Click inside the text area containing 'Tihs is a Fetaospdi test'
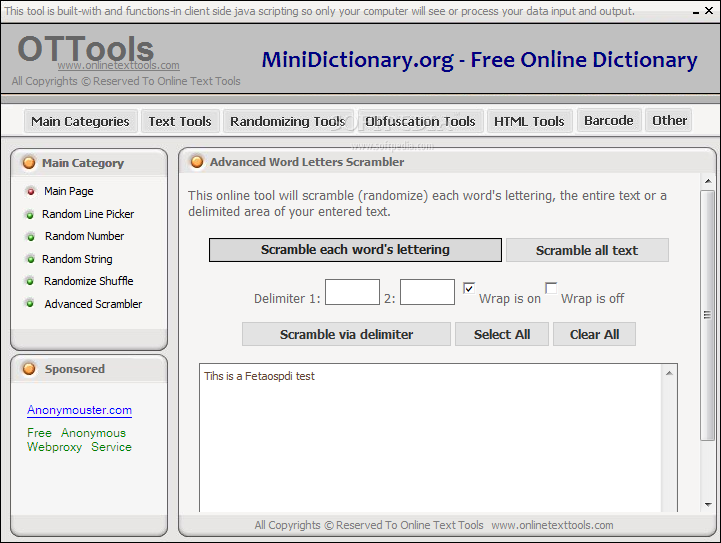Screen dimensions: 721x543 pyautogui.click(x=430, y=437)
